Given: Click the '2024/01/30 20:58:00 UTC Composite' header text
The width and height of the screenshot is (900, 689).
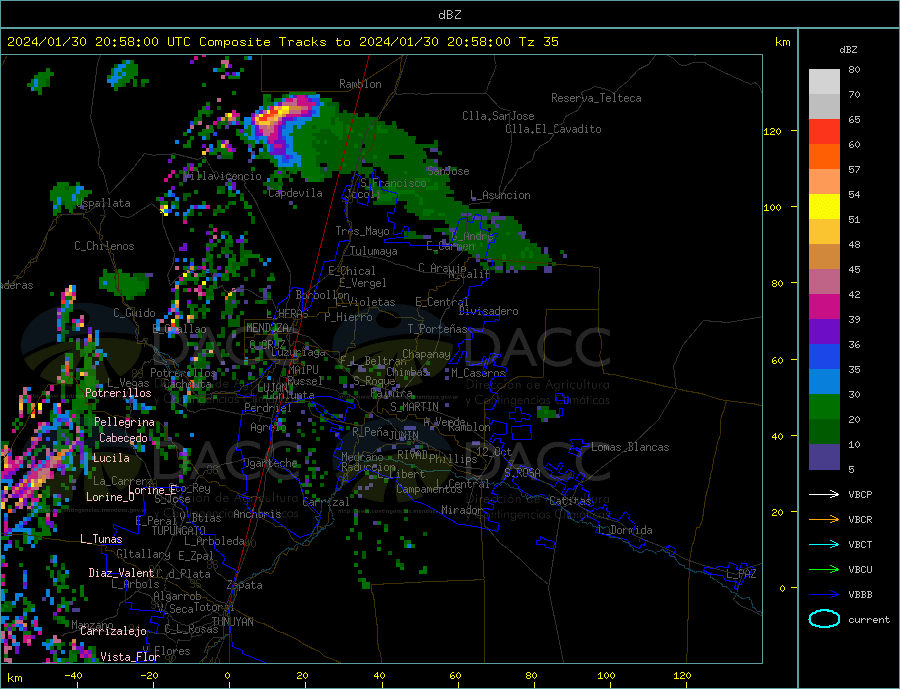Looking at the screenshot, I should 139,42.
